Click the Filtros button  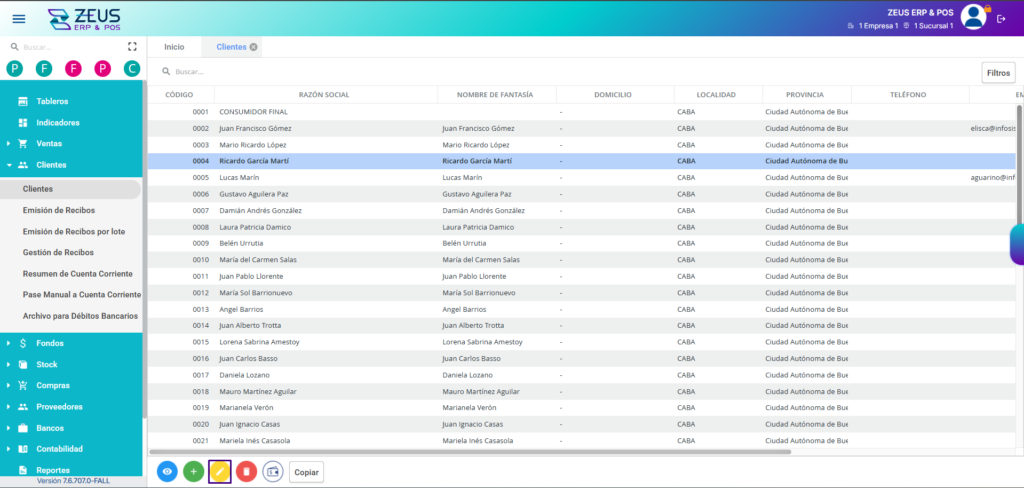(x=998, y=72)
